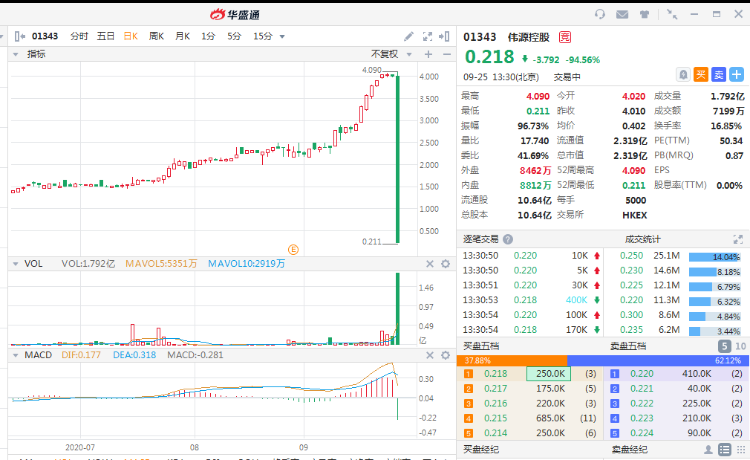Viewport: 750px width, 460px height.
Task: Select bid level 4 price 0.215
Action: (496, 418)
